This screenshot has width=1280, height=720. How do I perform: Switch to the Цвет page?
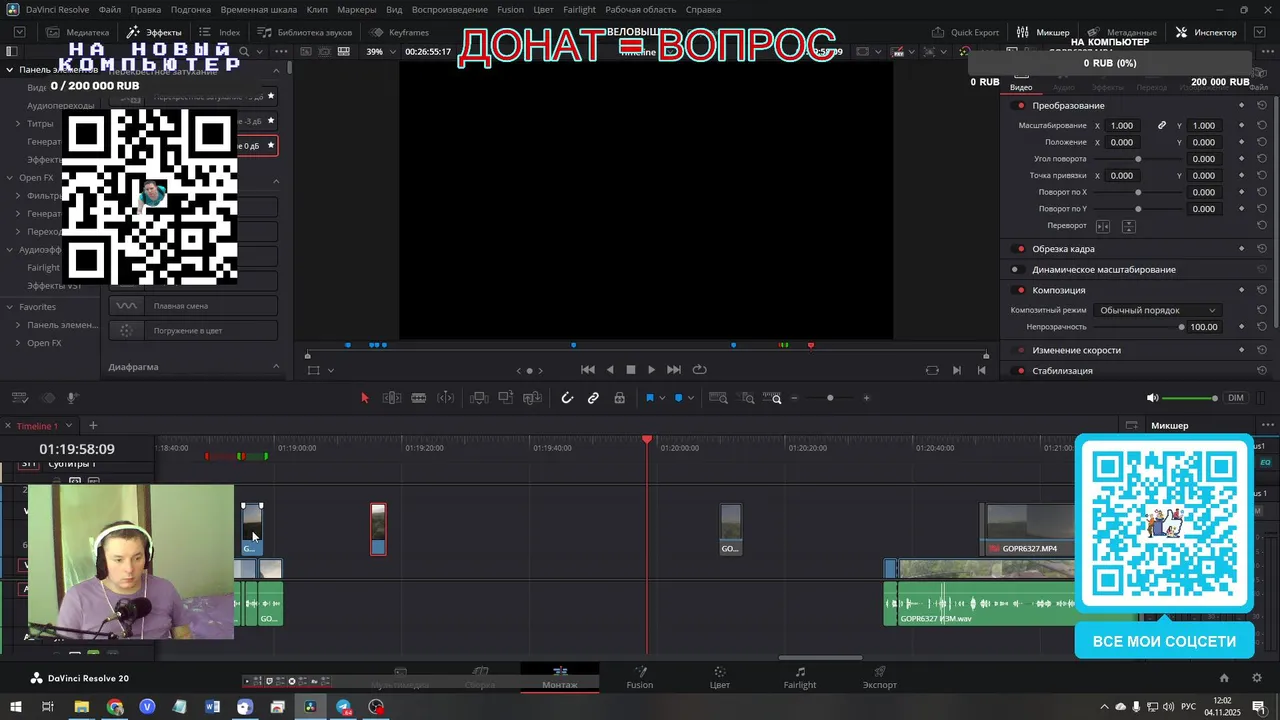pyautogui.click(x=720, y=678)
